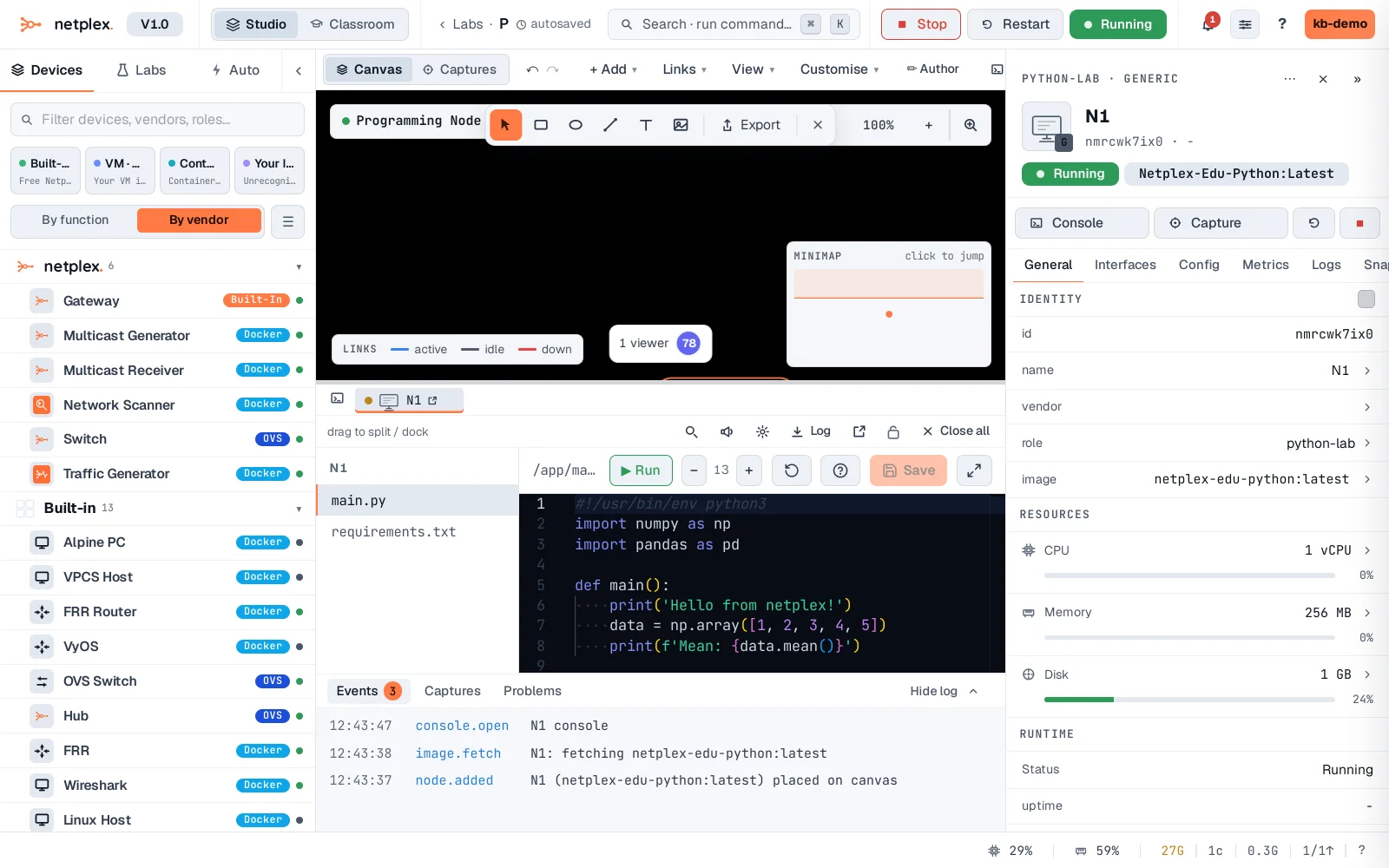Switch to the Captures view
Image resolution: width=1389 pixels, height=868 pixels.
point(459,69)
